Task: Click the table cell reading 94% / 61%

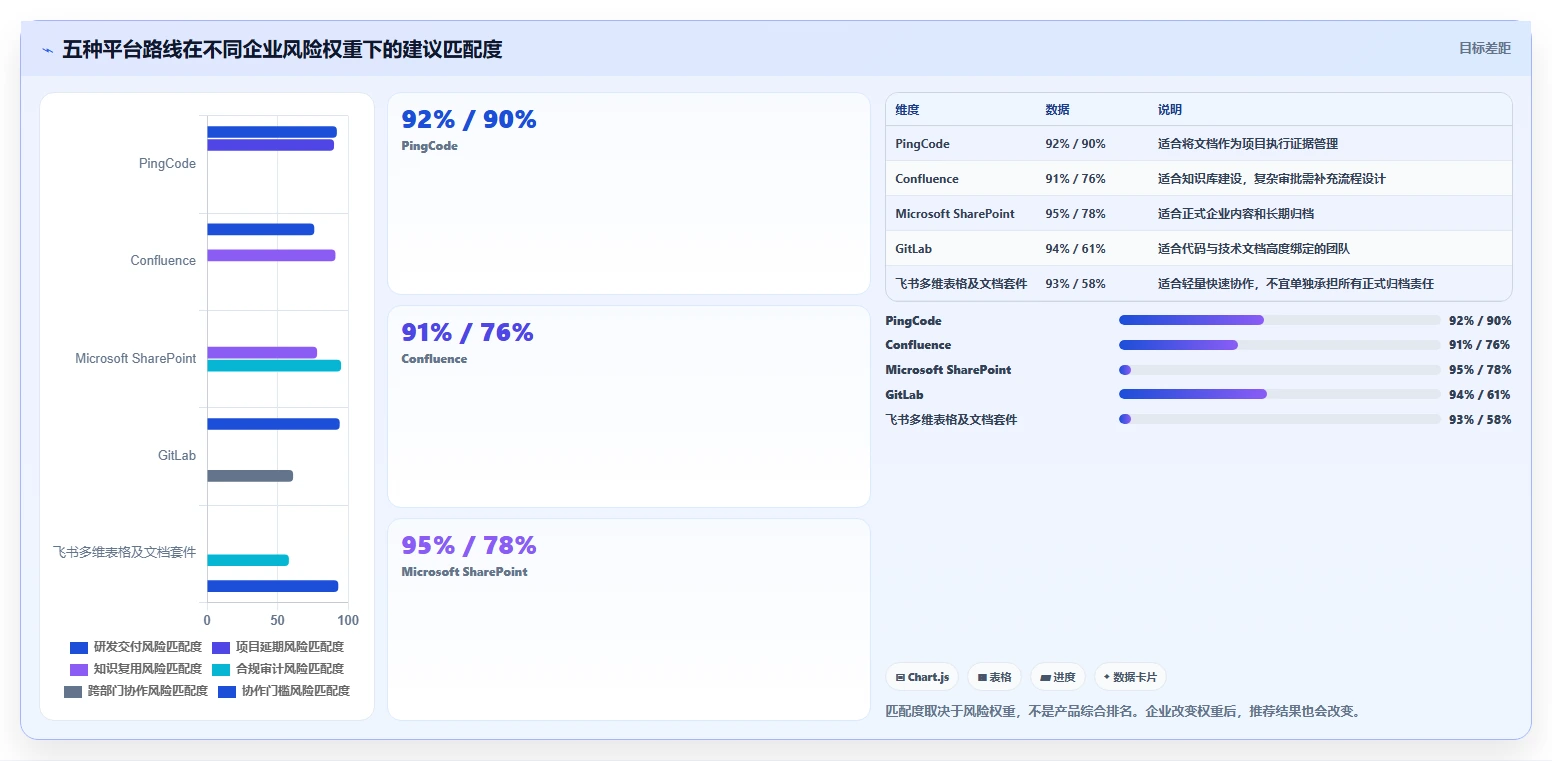Action: coord(1075,249)
